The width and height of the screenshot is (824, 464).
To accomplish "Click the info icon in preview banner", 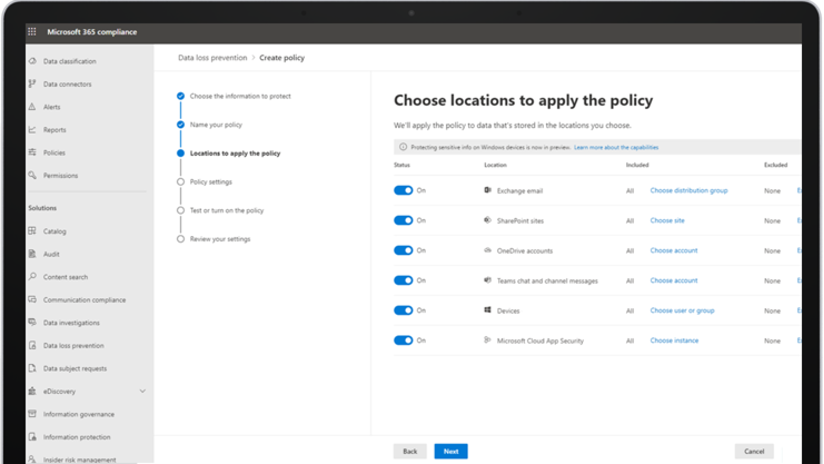I will (x=403, y=147).
